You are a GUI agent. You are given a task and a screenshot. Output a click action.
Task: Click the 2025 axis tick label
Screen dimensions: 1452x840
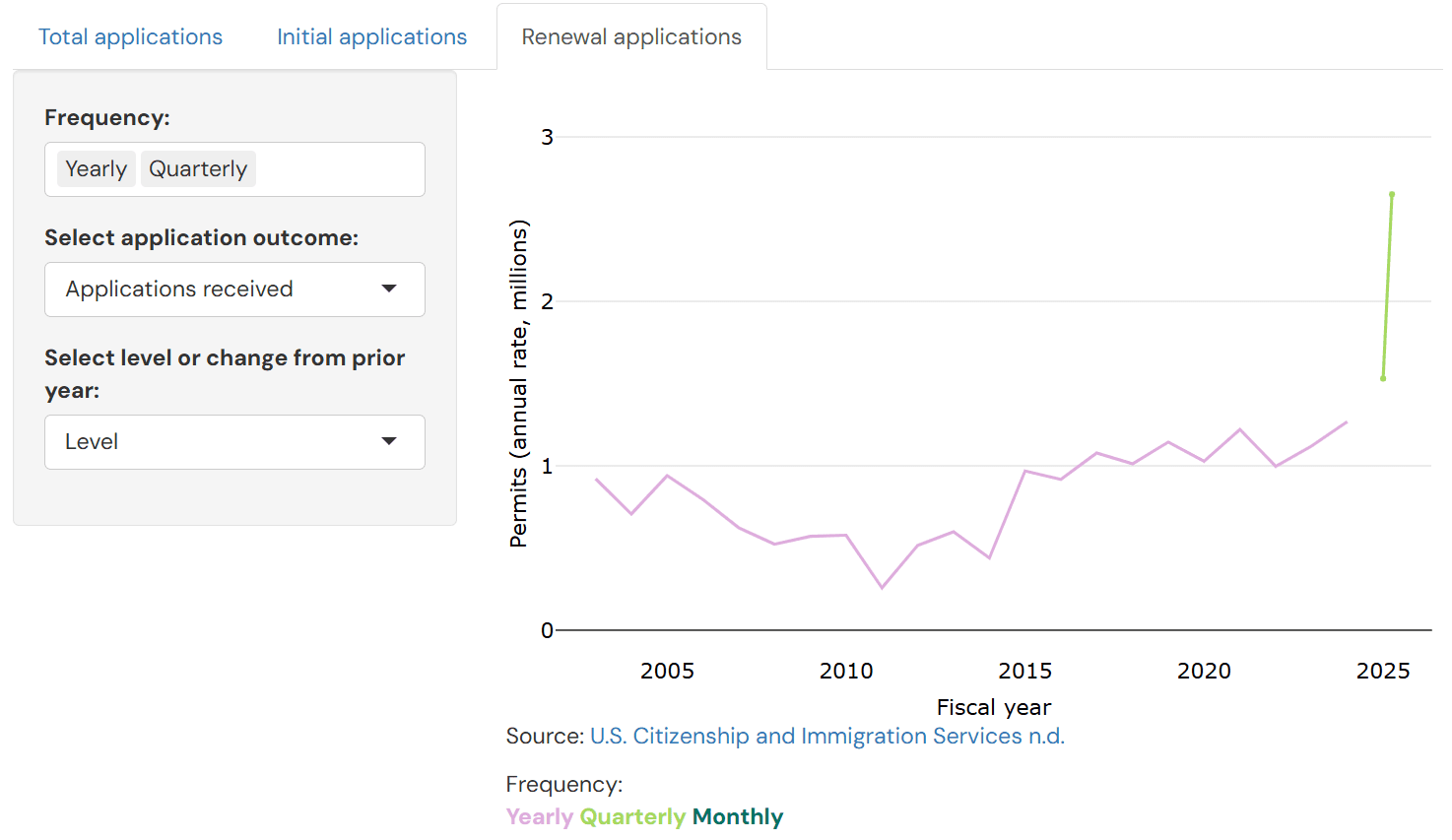click(x=1383, y=671)
